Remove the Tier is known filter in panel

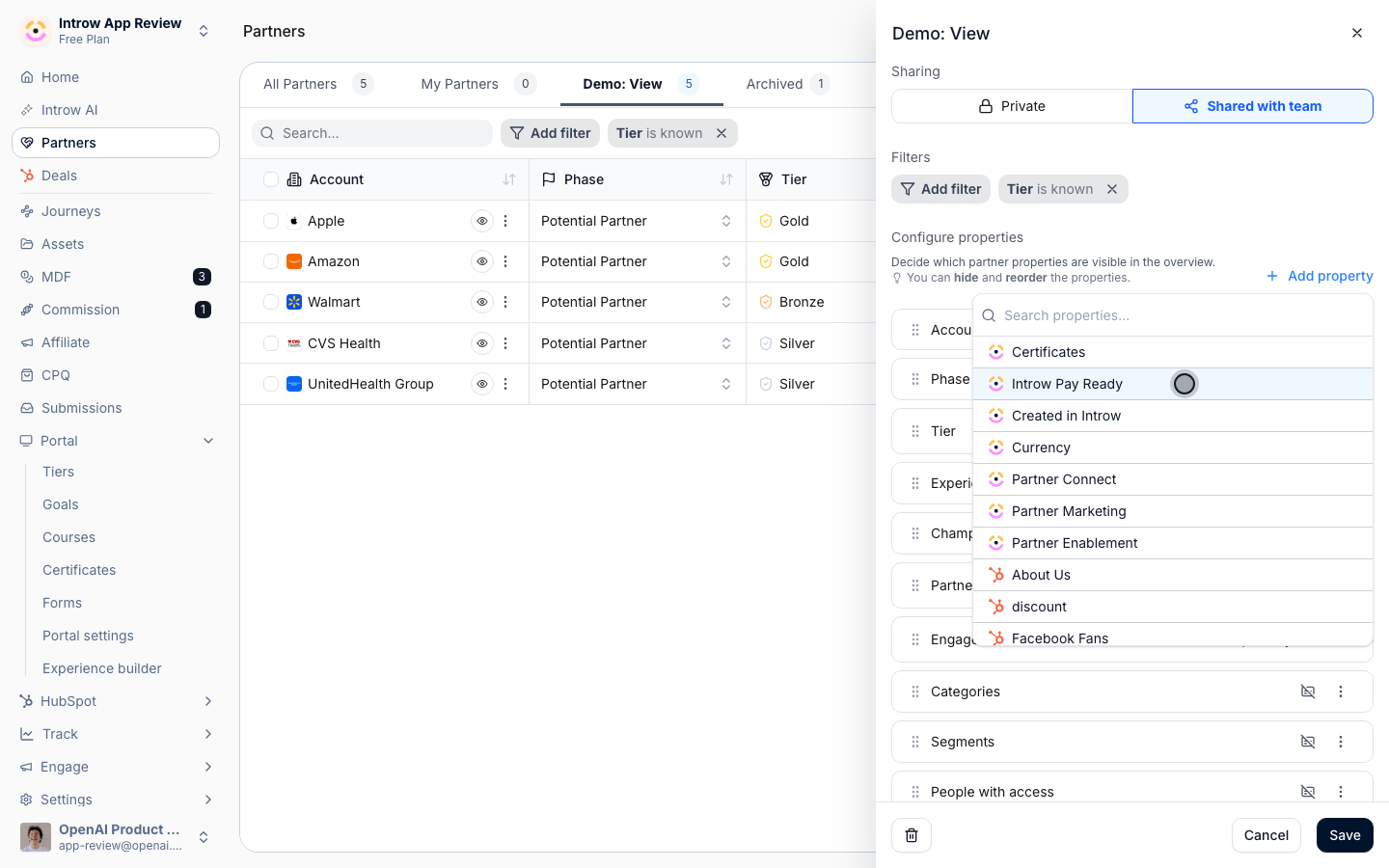1112,189
